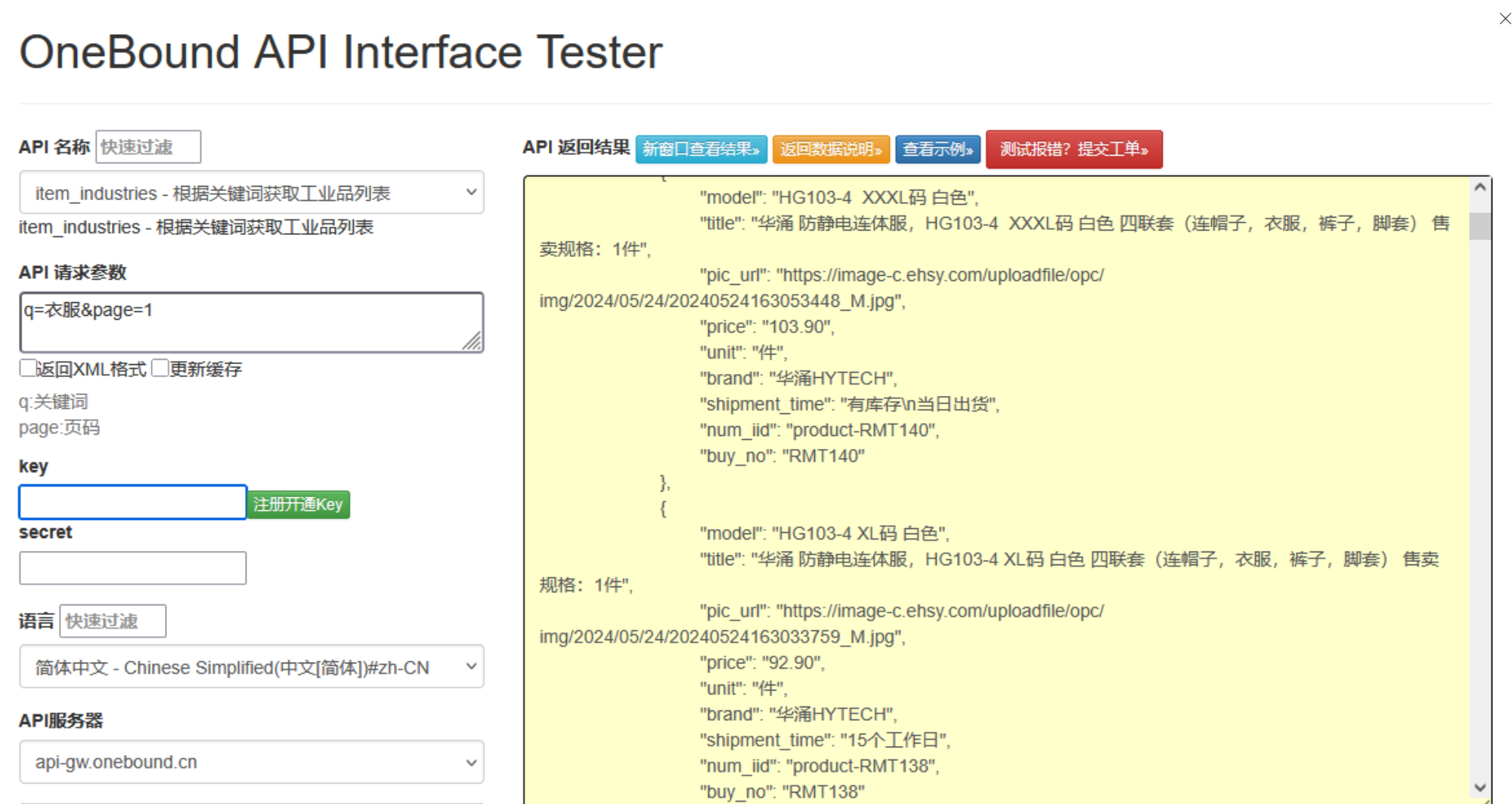The height and width of the screenshot is (804, 1512).
Task: Click "model": "HG103-4 XL码 白色" text
Action: tap(825, 533)
